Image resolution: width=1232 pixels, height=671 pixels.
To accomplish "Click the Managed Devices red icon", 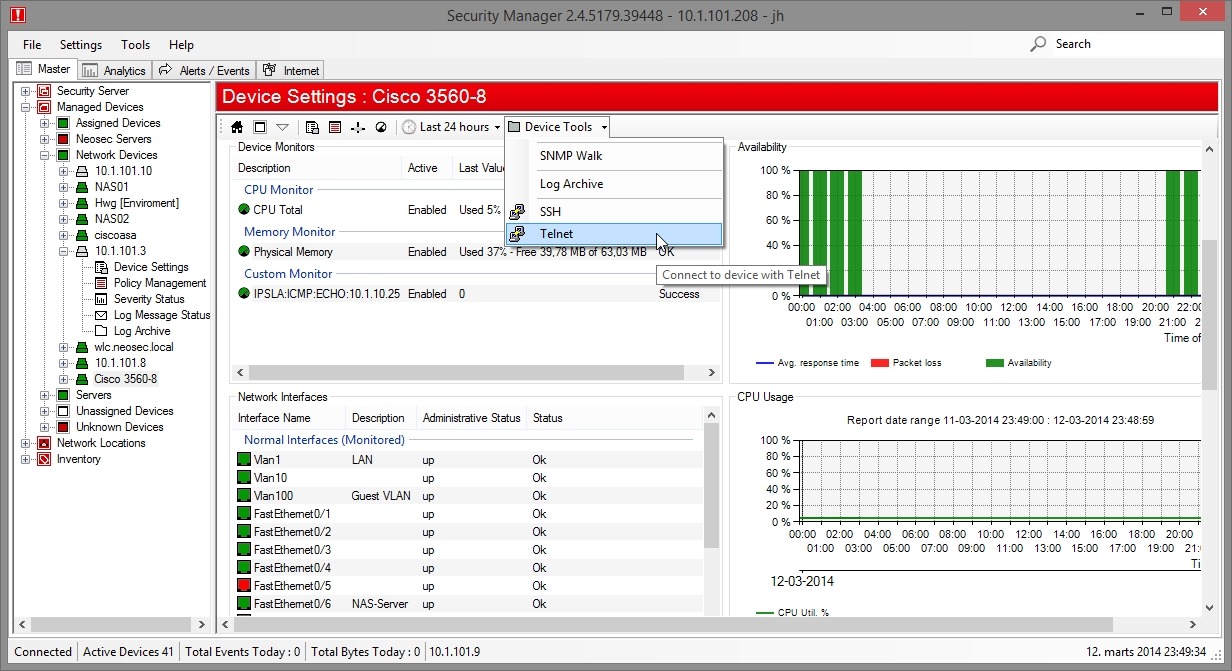I will tap(44, 107).
